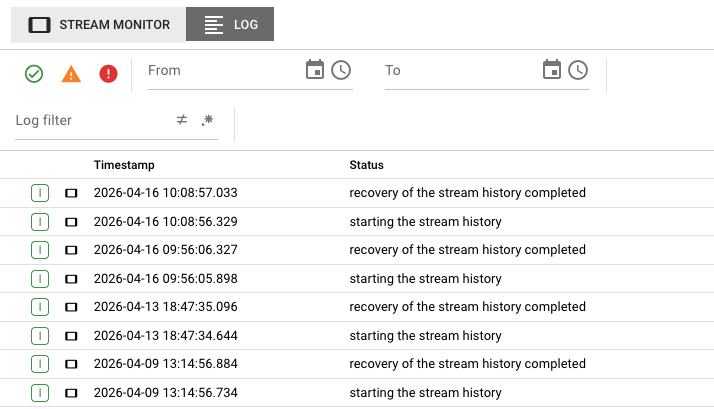Open the Log tab
Viewport: 714px width, 409px height.
[230, 24]
